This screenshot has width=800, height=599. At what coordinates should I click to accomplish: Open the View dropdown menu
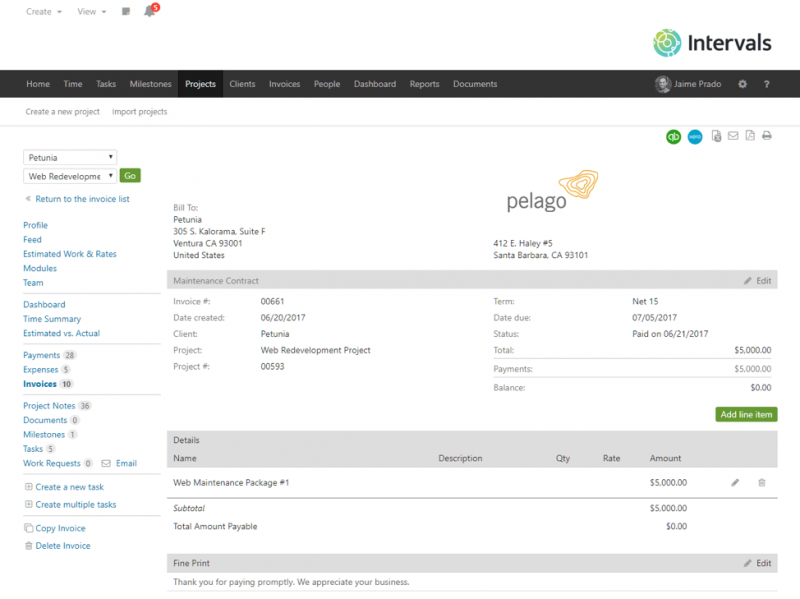coord(92,12)
